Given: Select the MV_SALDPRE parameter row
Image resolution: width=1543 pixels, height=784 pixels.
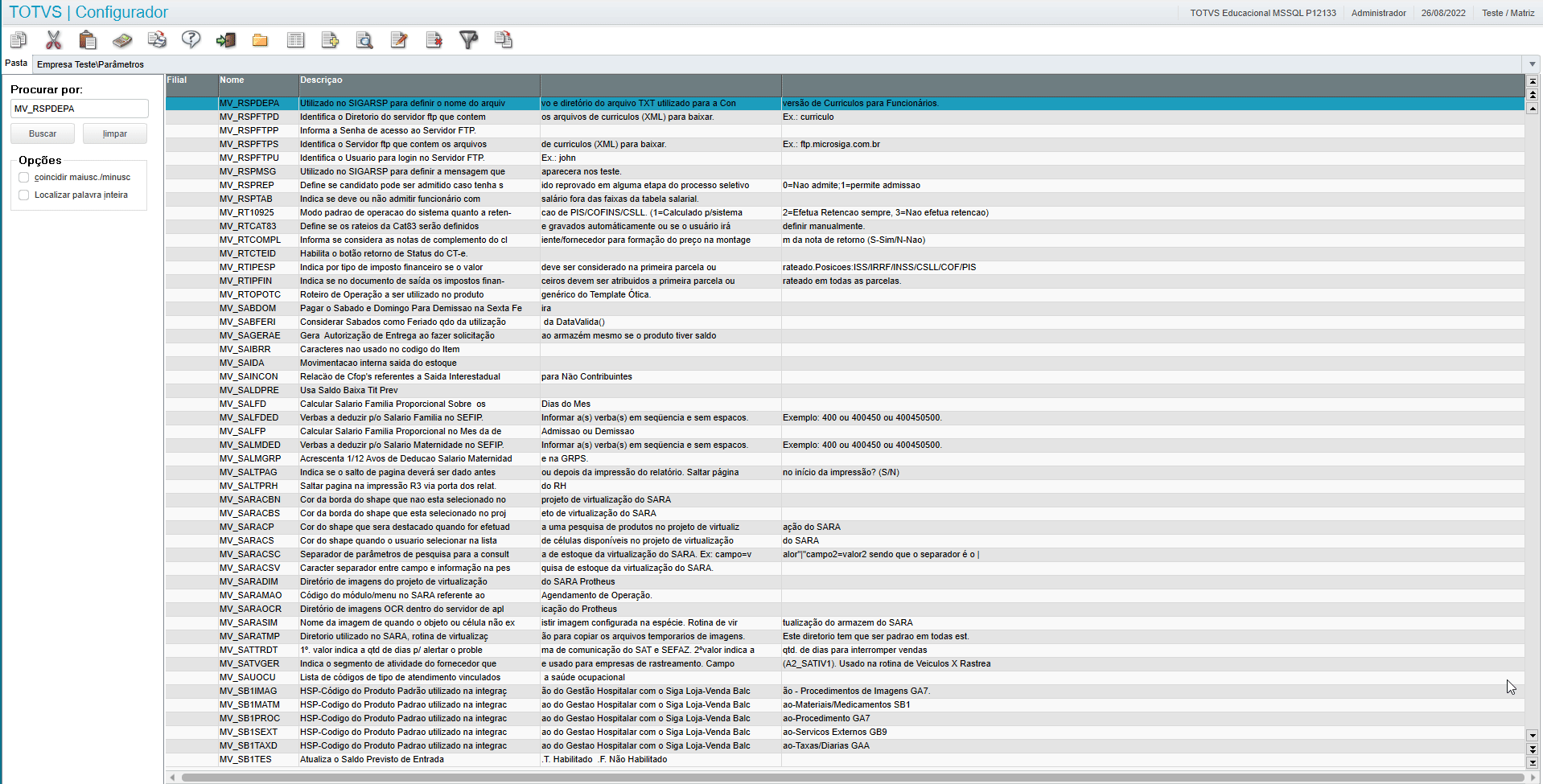Looking at the screenshot, I should click(845, 391).
